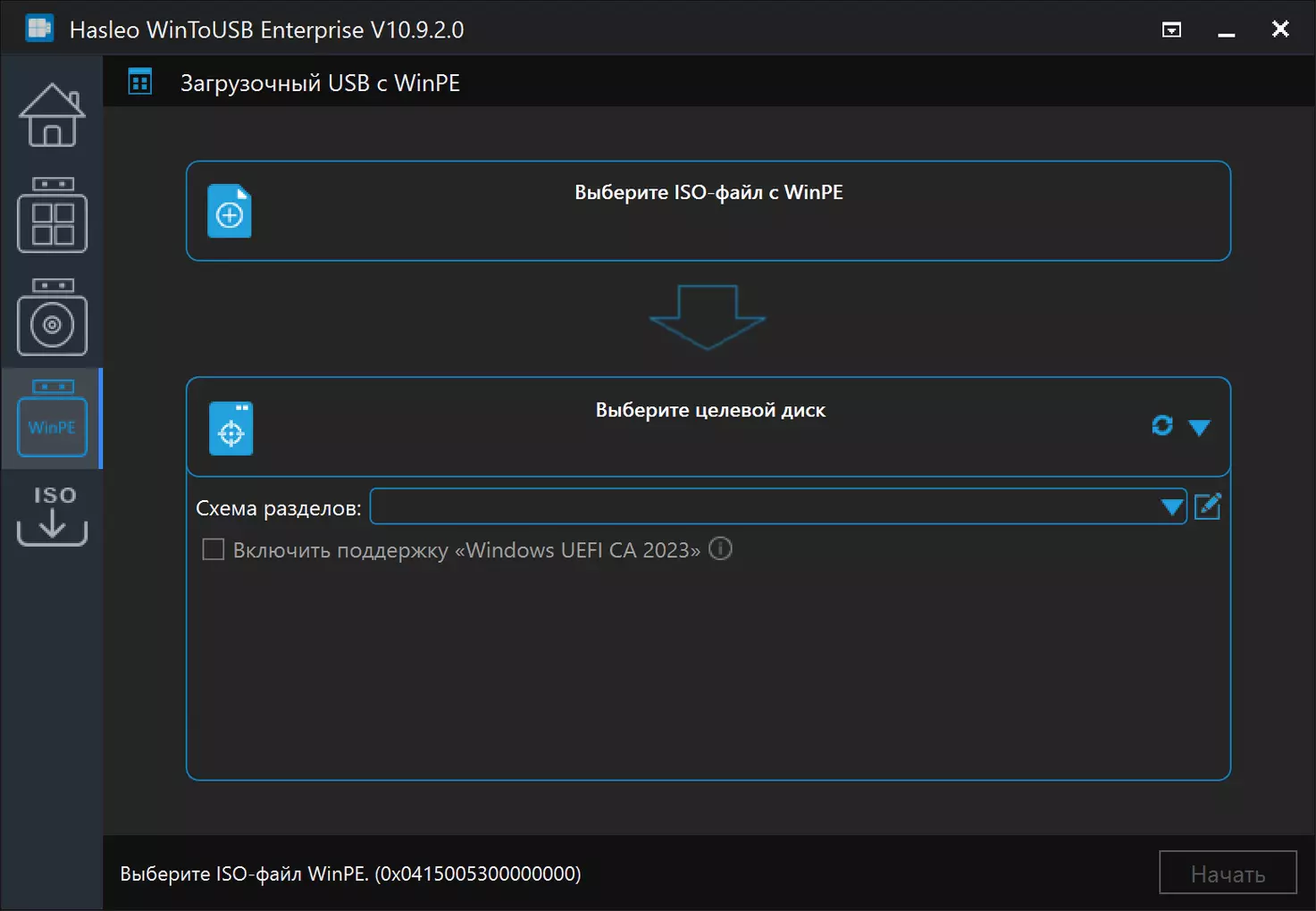Open the title bar dropdown menu button
1316x911 pixels.
coord(1171,29)
